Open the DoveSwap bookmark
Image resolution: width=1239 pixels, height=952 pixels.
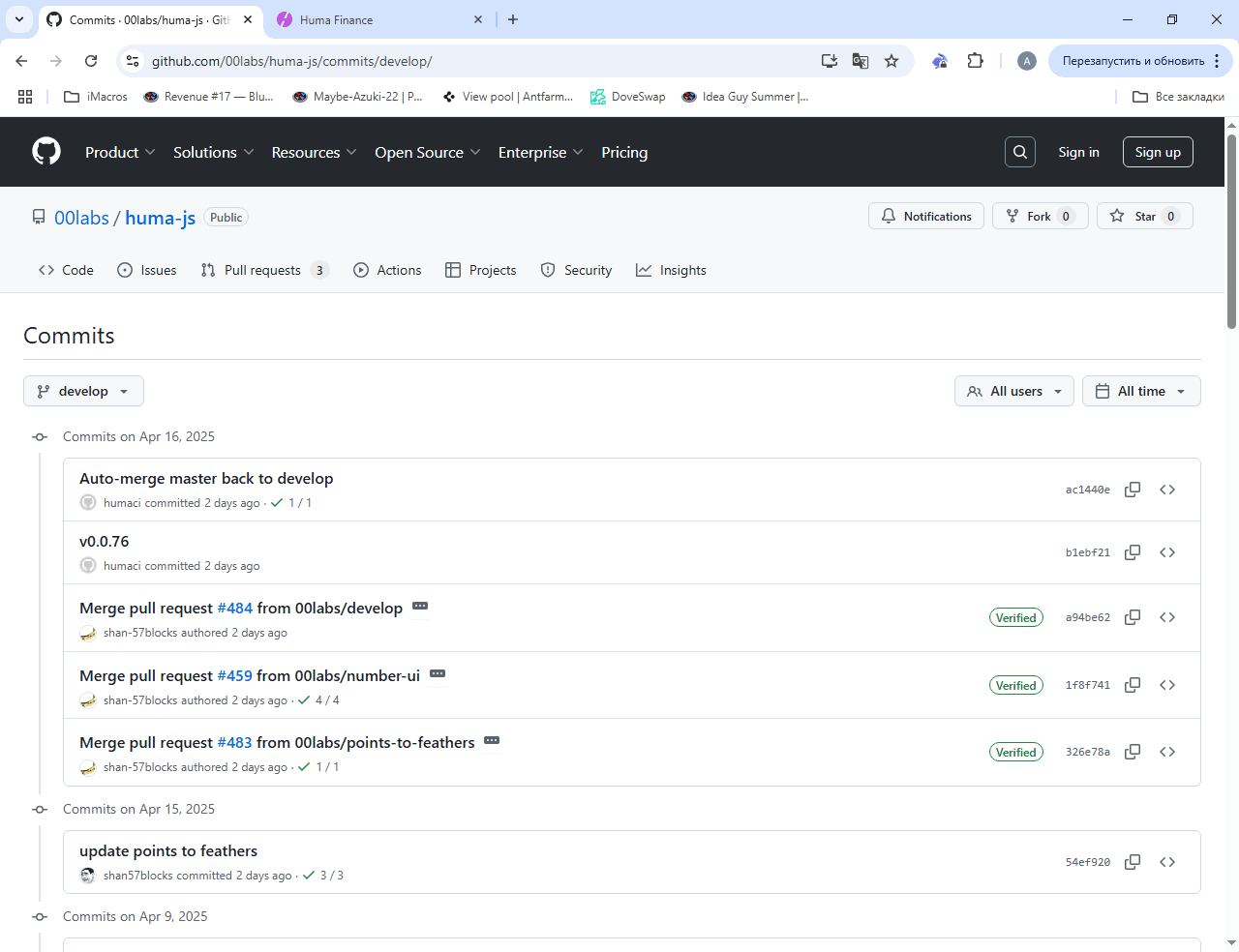[627, 97]
